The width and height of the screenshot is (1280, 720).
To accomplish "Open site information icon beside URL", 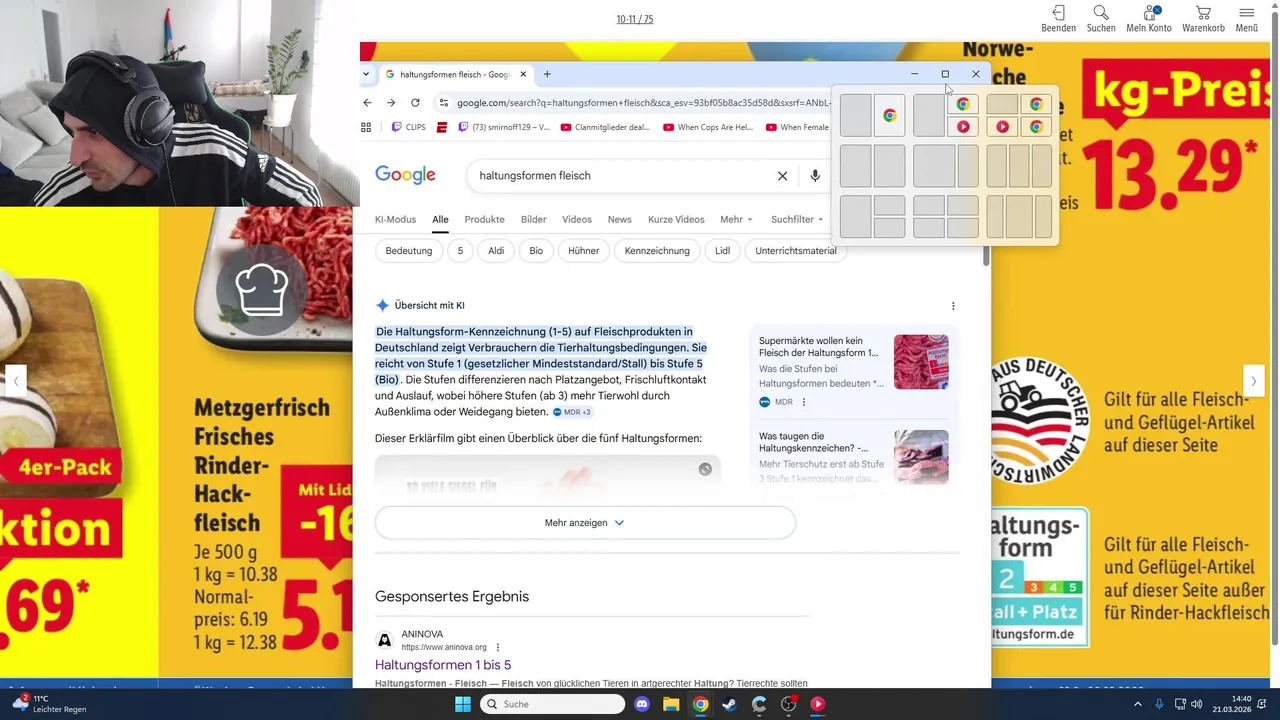I will point(444,102).
